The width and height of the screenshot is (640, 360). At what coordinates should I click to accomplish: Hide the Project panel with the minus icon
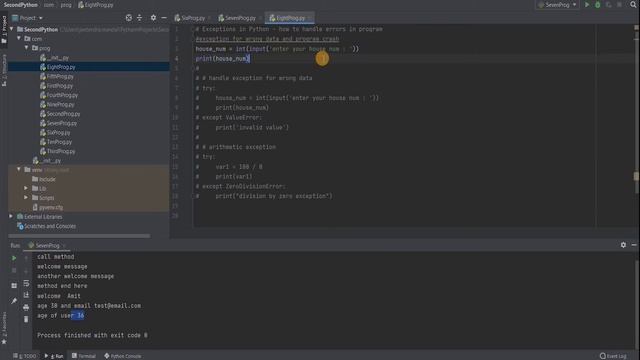click(164, 18)
